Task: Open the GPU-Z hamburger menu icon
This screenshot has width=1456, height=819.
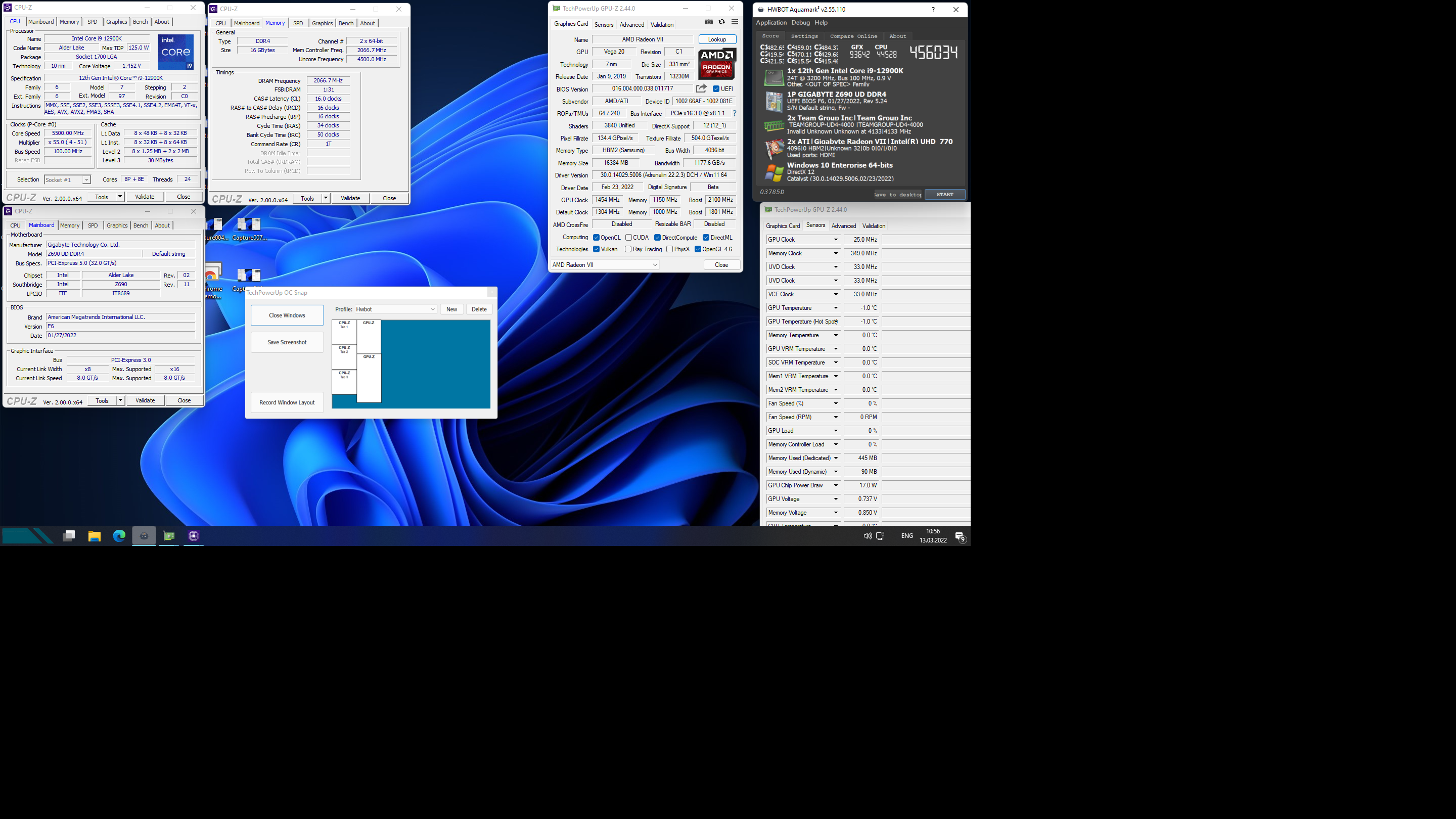Action: click(x=735, y=22)
